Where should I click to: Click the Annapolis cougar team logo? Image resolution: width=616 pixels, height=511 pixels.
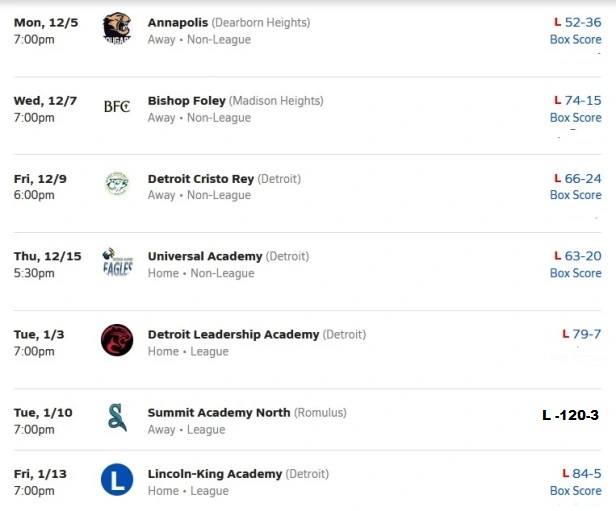click(117, 28)
